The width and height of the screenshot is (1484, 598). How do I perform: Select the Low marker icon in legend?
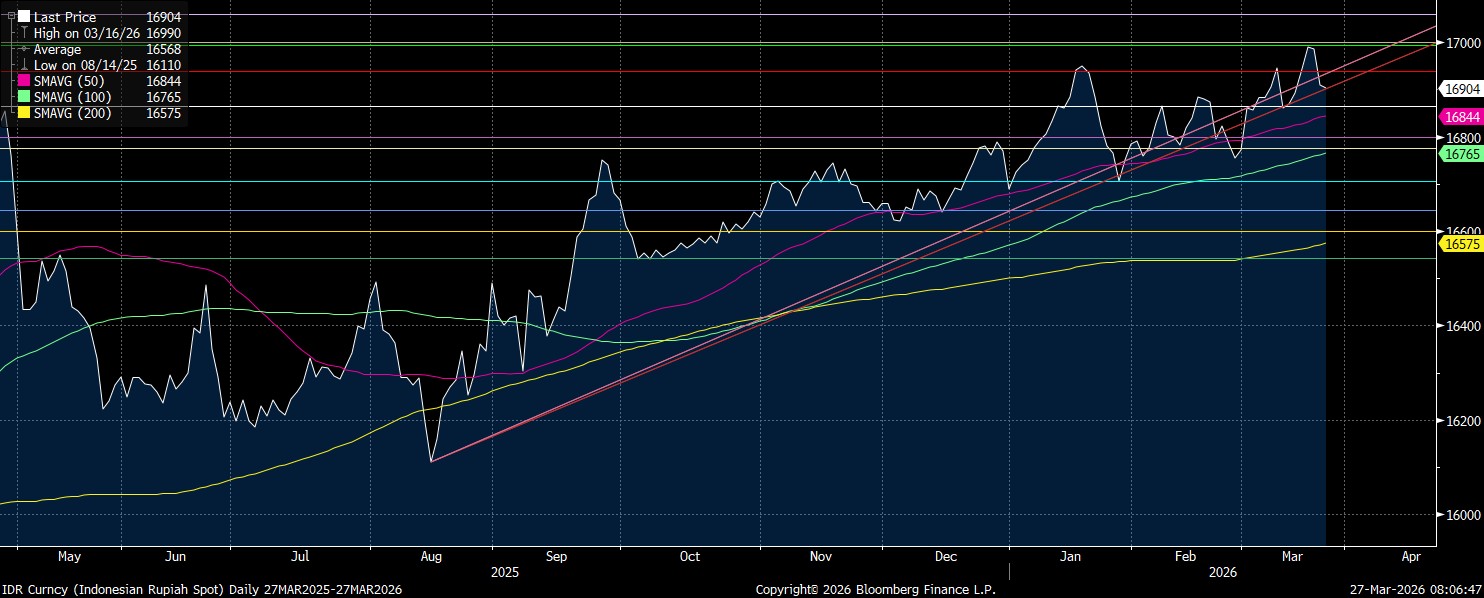24,65
